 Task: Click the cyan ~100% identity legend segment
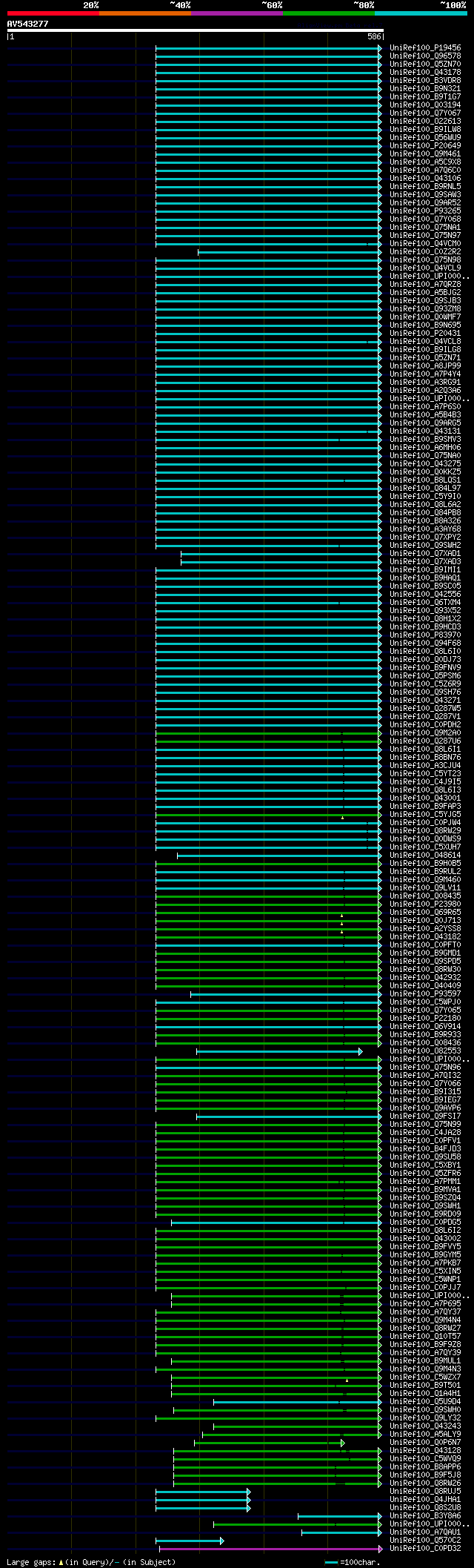tap(421, 13)
